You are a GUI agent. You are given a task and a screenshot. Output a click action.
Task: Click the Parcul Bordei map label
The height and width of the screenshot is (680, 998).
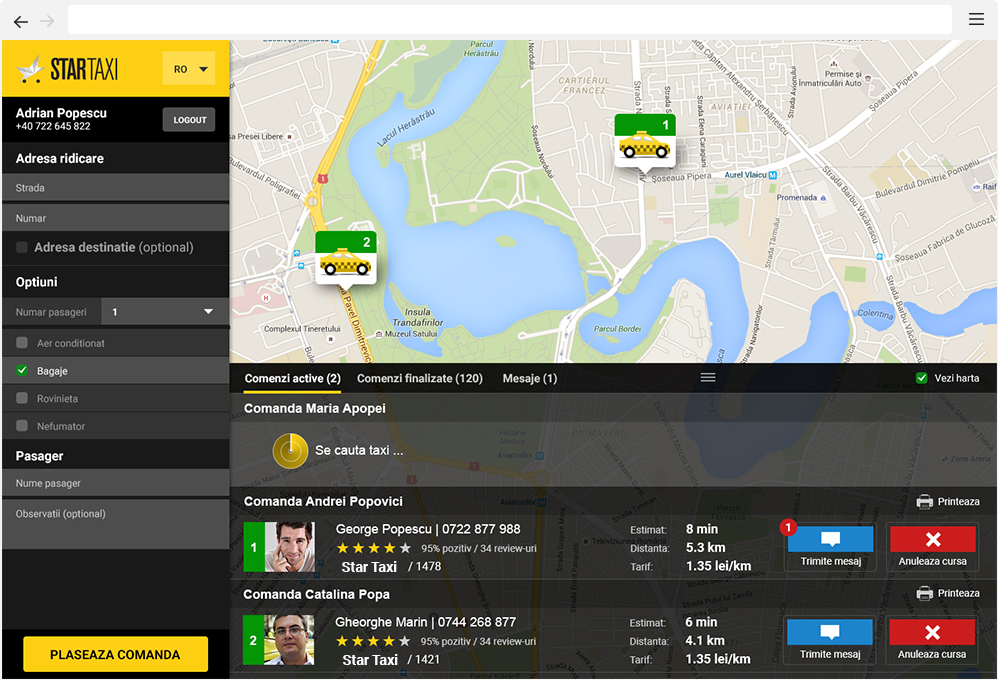pos(617,329)
